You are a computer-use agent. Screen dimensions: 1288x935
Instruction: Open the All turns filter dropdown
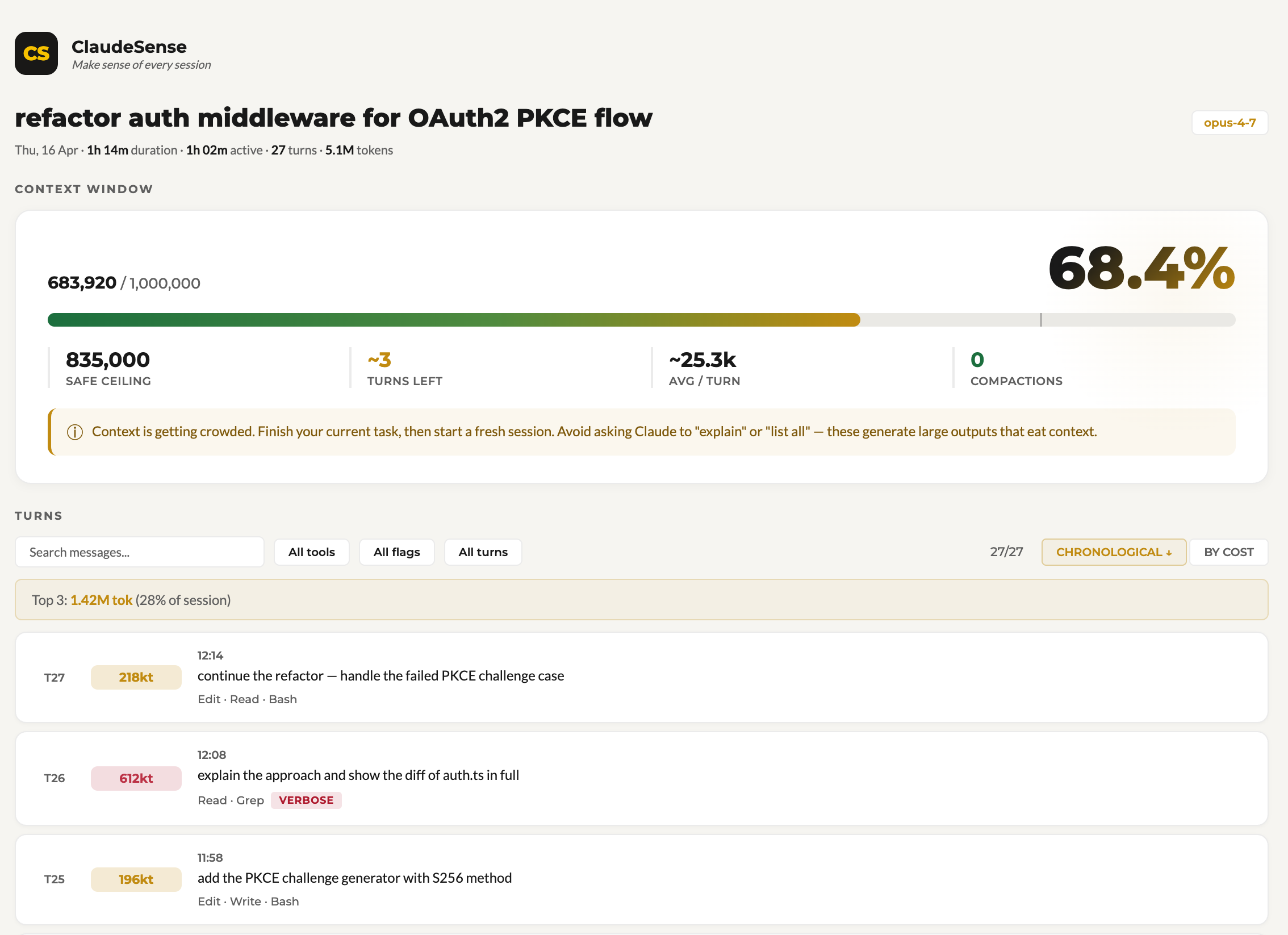click(483, 552)
